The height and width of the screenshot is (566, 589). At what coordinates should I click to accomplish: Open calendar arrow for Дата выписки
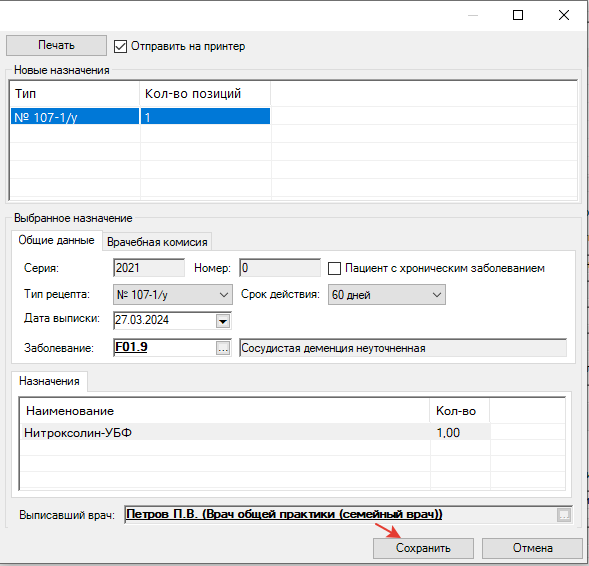(223, 321)
